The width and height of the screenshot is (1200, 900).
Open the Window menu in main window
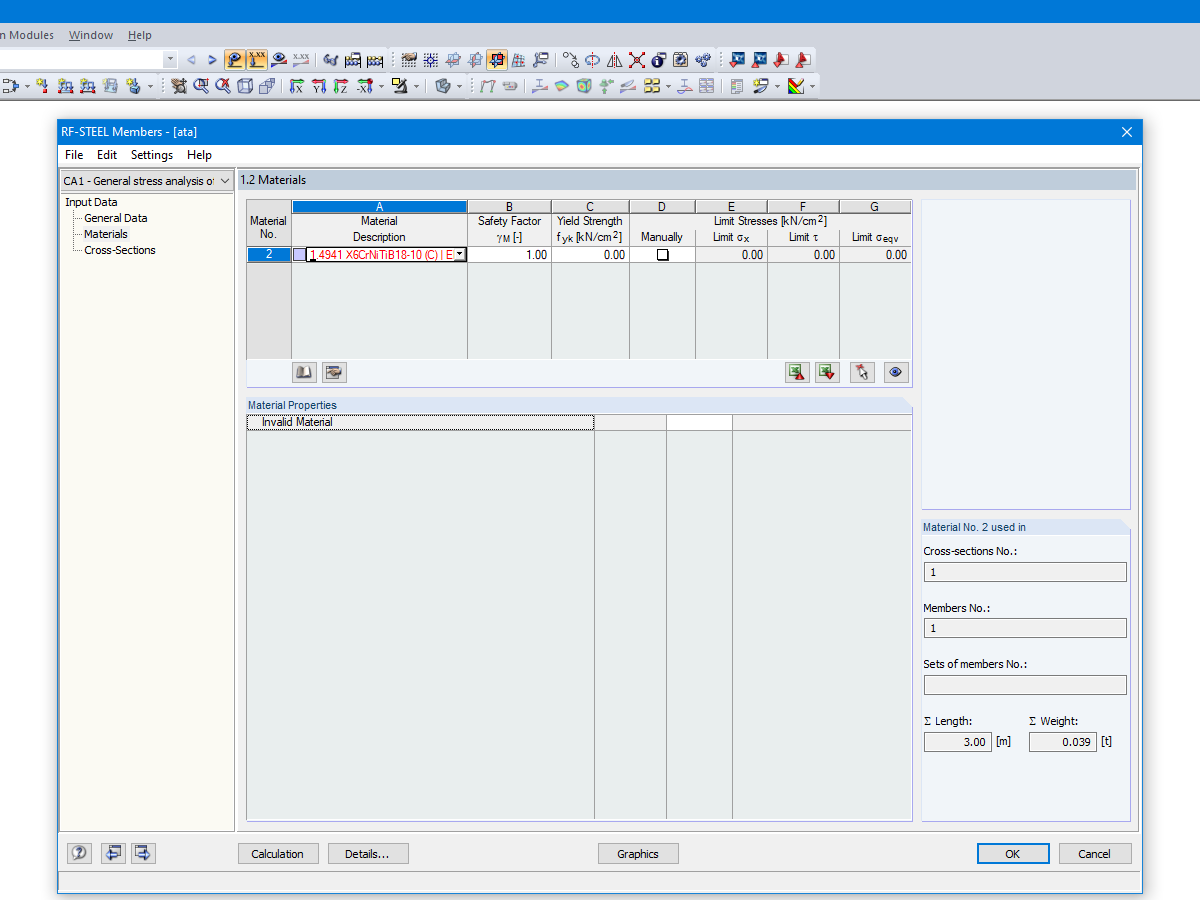(91, 35)
